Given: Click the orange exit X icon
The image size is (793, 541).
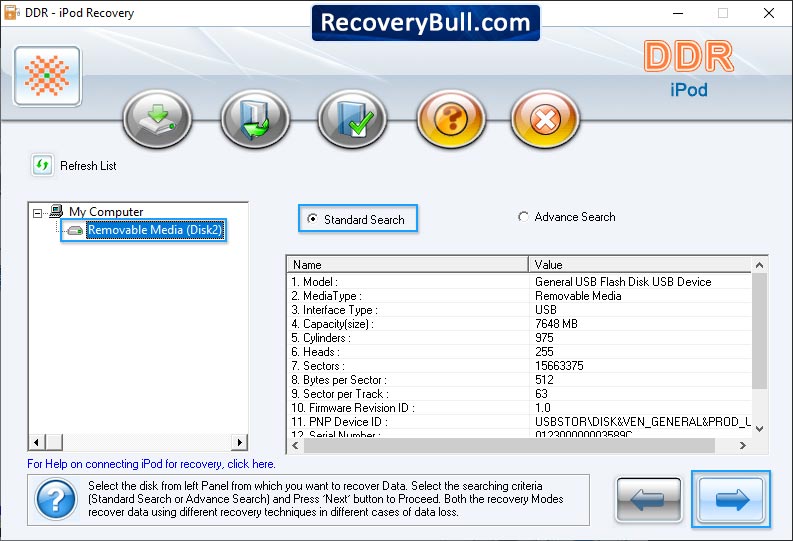Looking at the screenshot, I should 545,121.
